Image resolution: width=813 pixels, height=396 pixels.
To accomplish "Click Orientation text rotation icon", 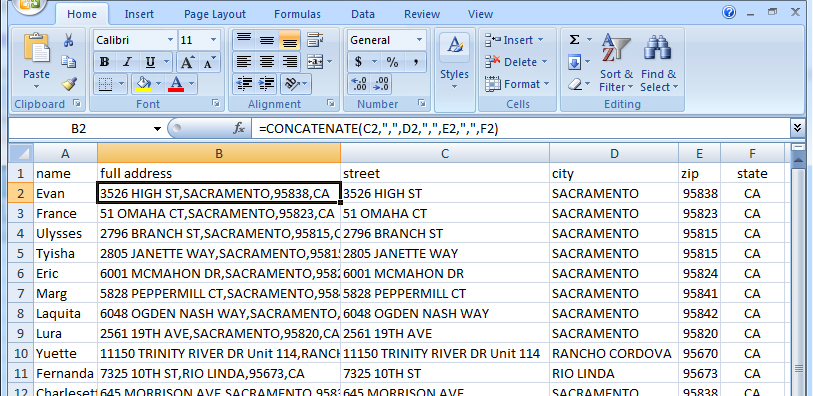I will (292, 83).
